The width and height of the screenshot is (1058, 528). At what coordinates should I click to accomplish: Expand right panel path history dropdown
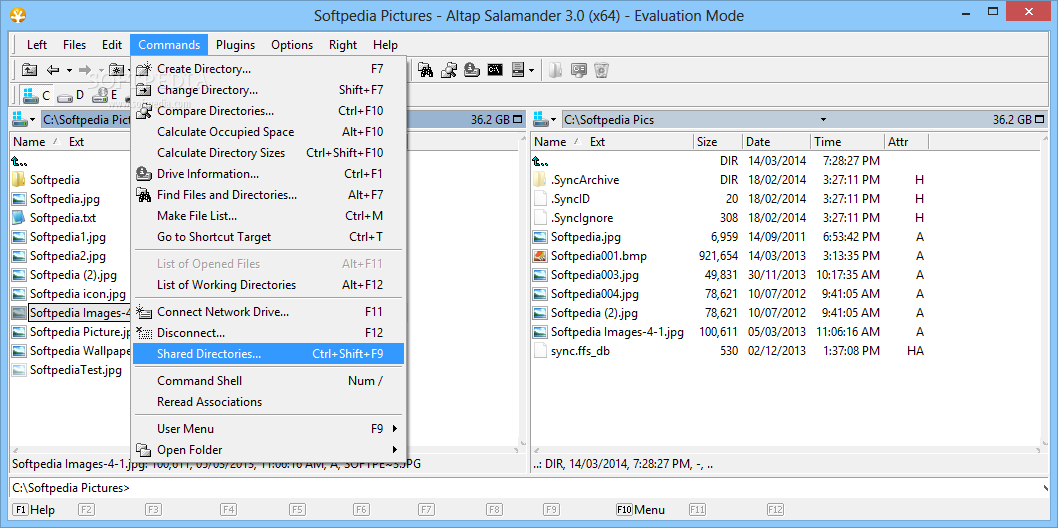click(823, 120)
